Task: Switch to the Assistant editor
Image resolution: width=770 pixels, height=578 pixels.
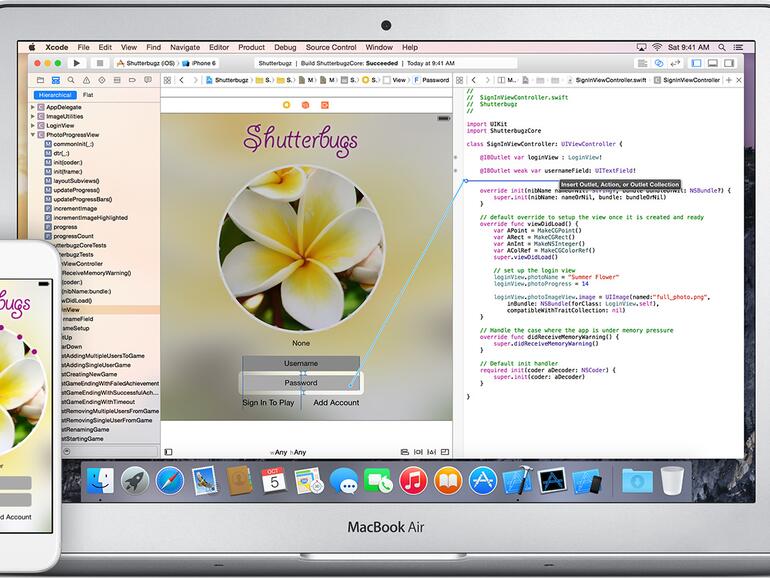Action: [x=660, y=63]
